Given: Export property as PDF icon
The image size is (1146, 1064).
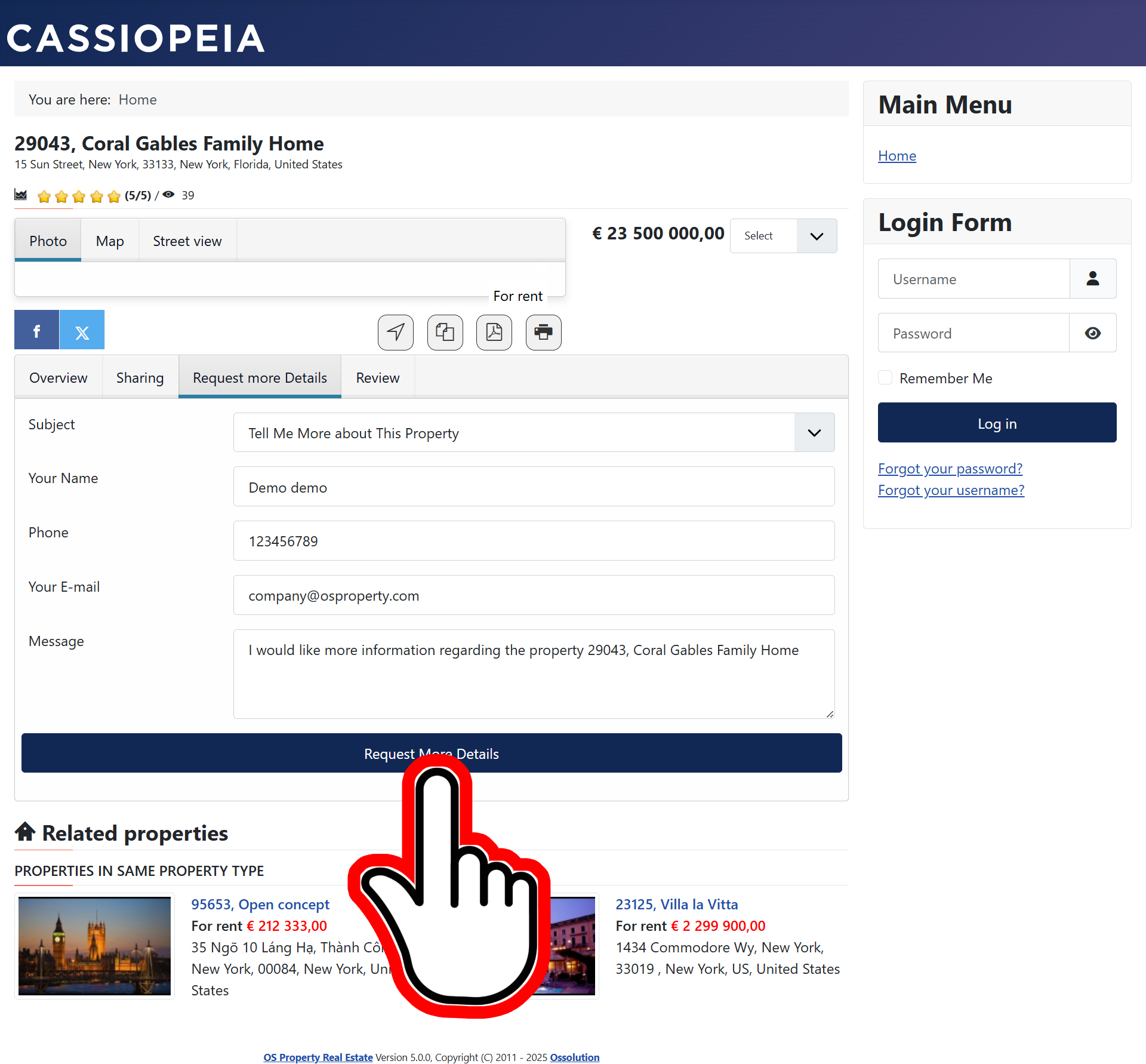Looking at the screenshot, I should [x=494, y=332].
